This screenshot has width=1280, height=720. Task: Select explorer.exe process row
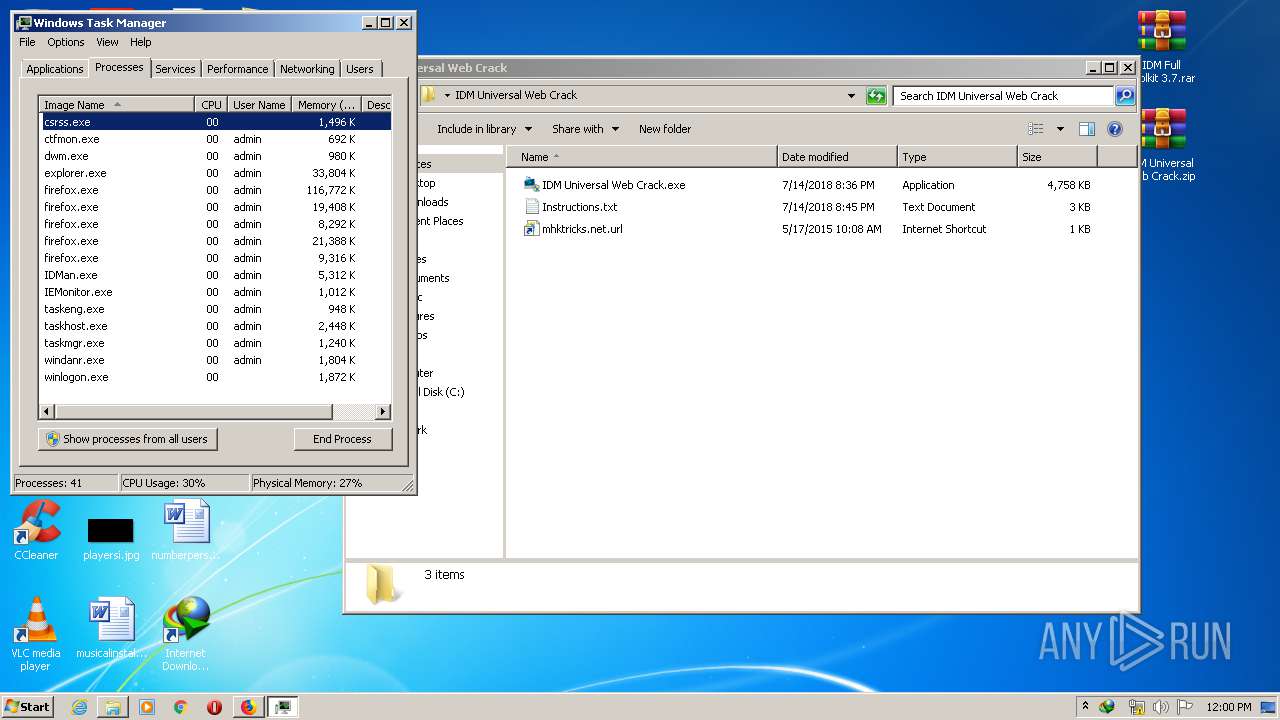click(215, 173)
